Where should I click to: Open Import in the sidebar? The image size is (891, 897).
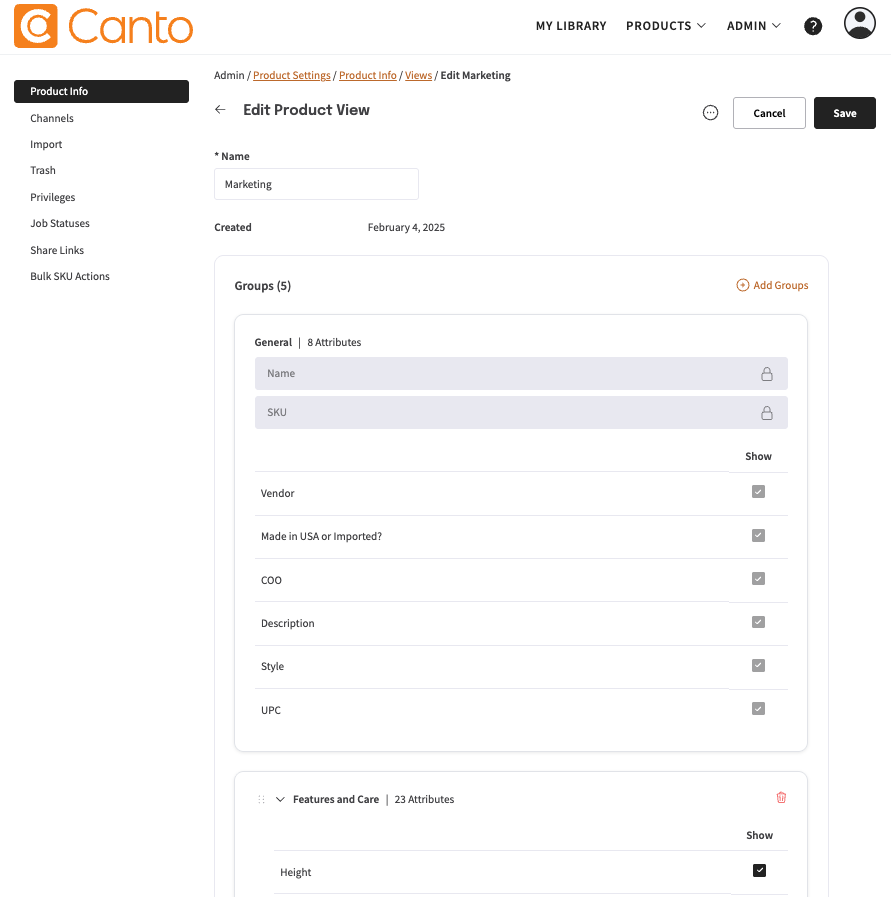[46, 145]
